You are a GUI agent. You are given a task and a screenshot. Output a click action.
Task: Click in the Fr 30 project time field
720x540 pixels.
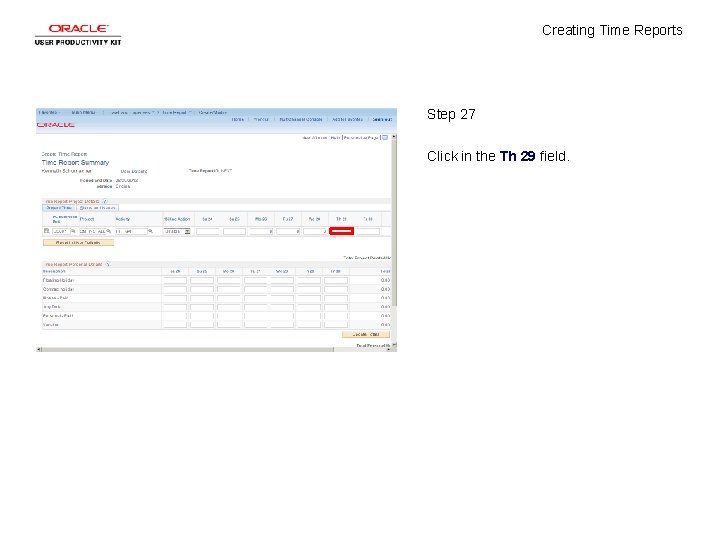368,231
